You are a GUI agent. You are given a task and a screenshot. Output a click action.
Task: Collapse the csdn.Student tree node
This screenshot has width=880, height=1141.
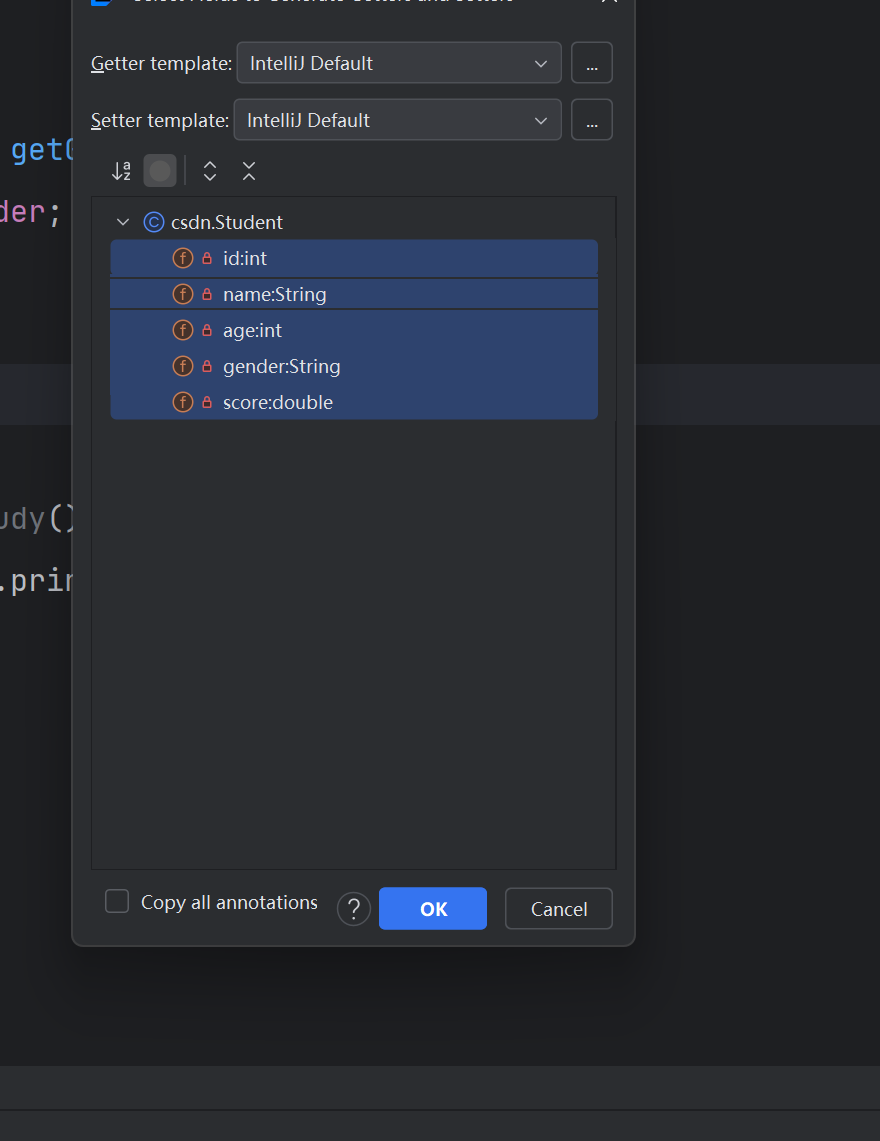pos(123,222)
